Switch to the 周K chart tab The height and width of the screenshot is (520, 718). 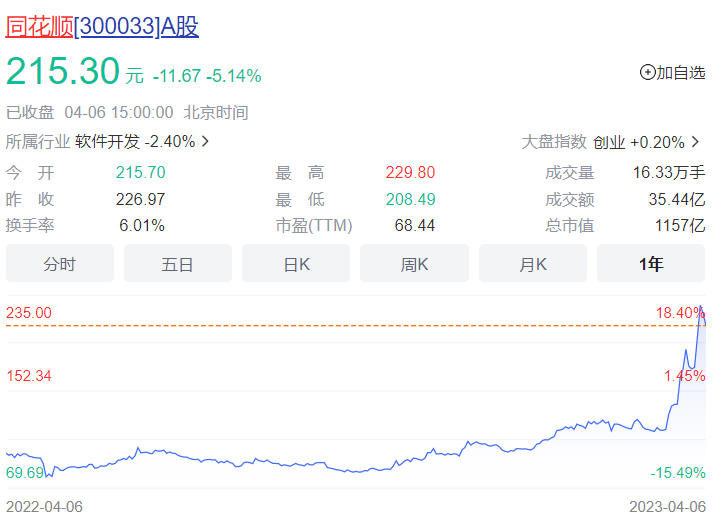point(414,264)
